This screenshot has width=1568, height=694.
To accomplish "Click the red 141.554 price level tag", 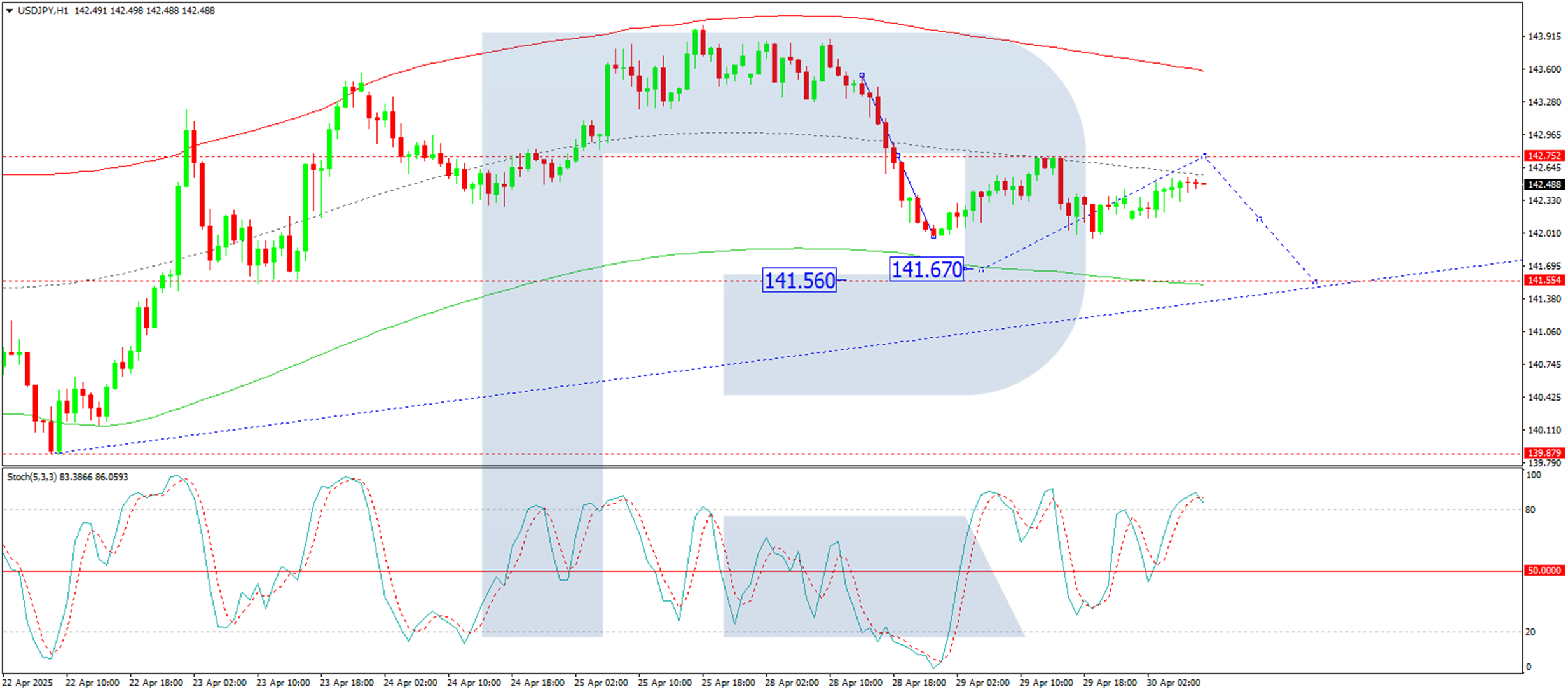I will click(x=1544, y=281).
